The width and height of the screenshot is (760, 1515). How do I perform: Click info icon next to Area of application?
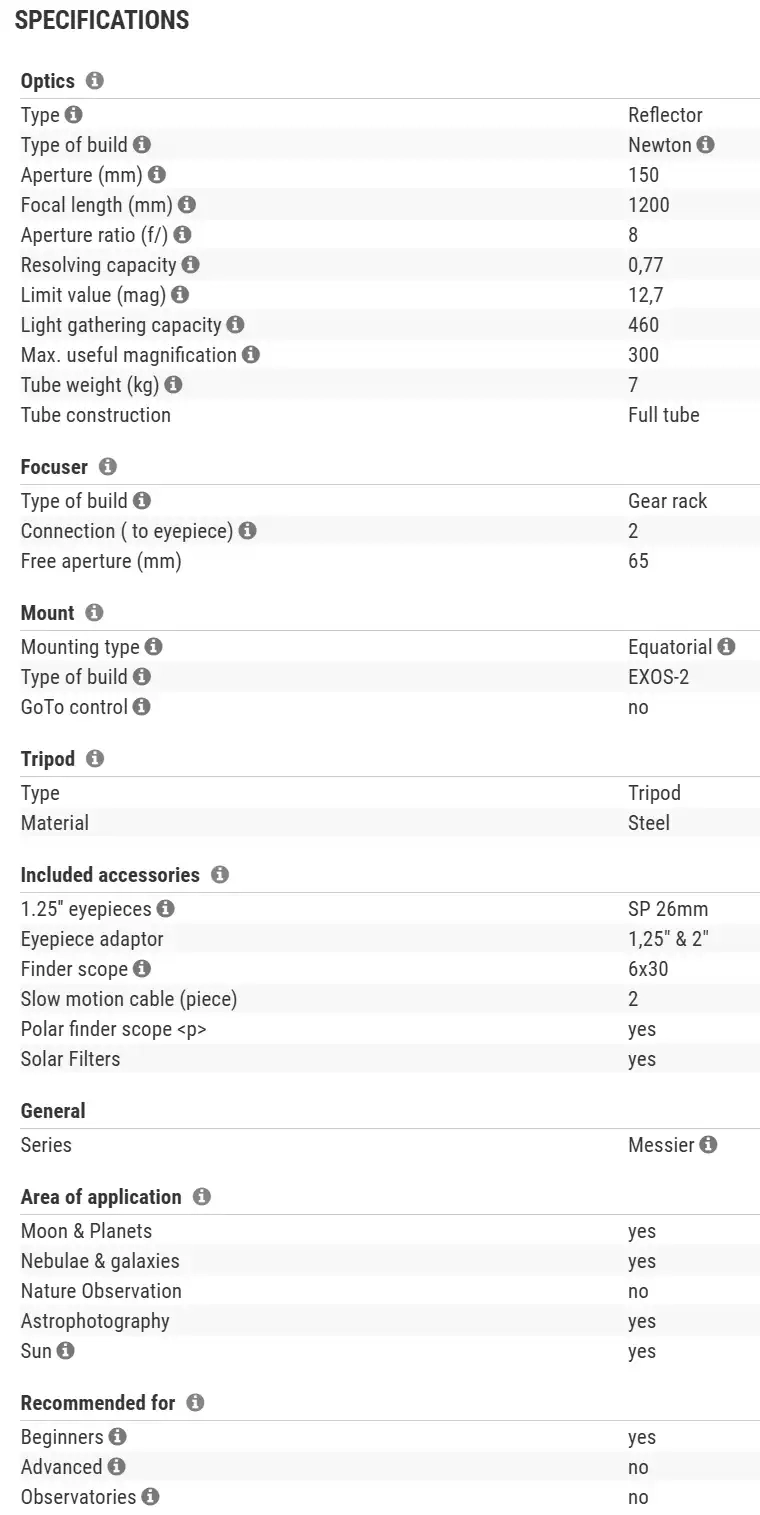pos(202,1197)
